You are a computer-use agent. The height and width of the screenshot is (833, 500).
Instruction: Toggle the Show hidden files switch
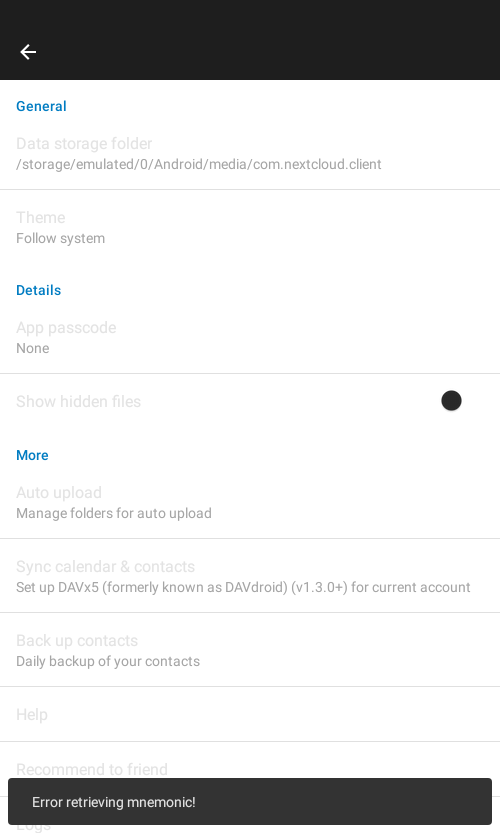pos(451,401)
